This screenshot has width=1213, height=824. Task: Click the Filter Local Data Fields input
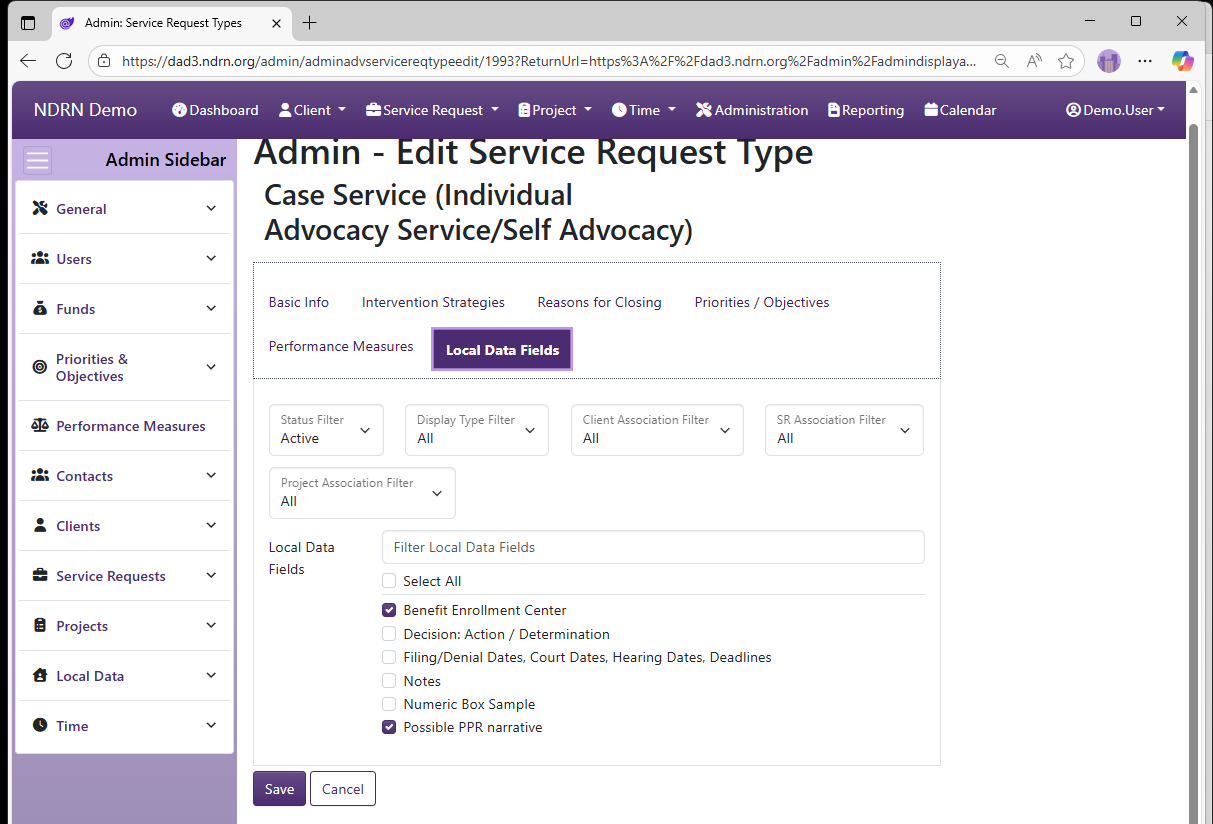653,547
